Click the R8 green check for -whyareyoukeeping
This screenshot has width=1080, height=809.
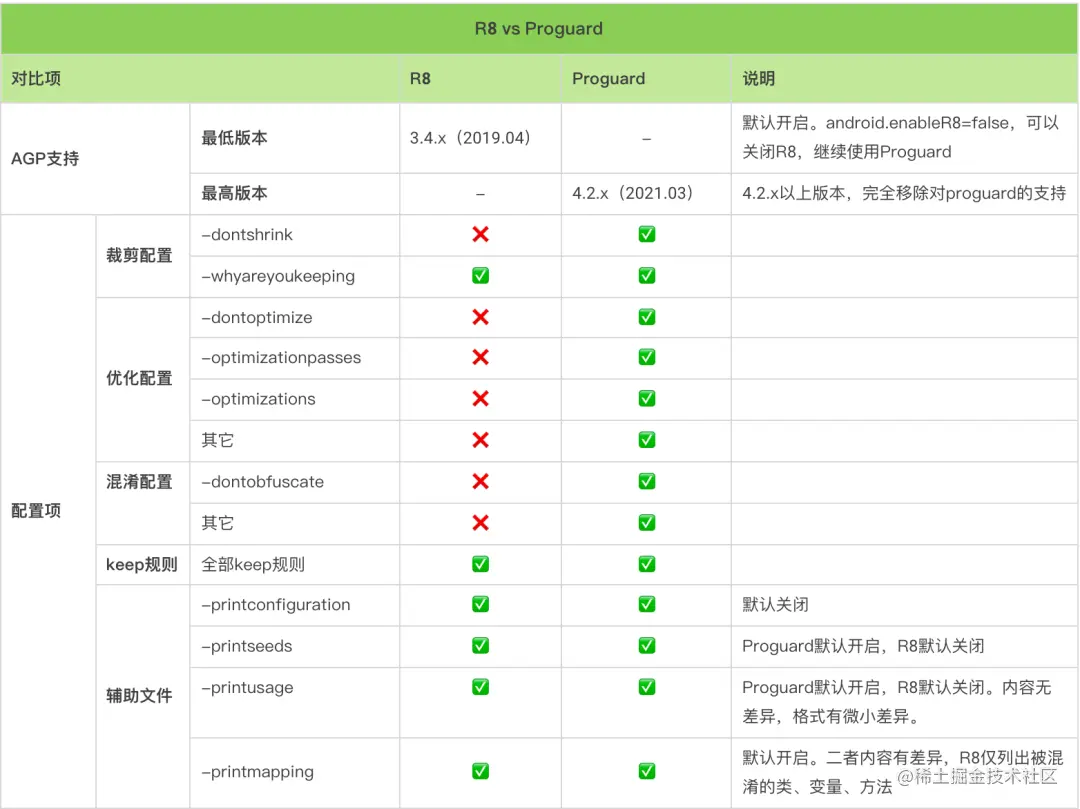click(481, 275)
